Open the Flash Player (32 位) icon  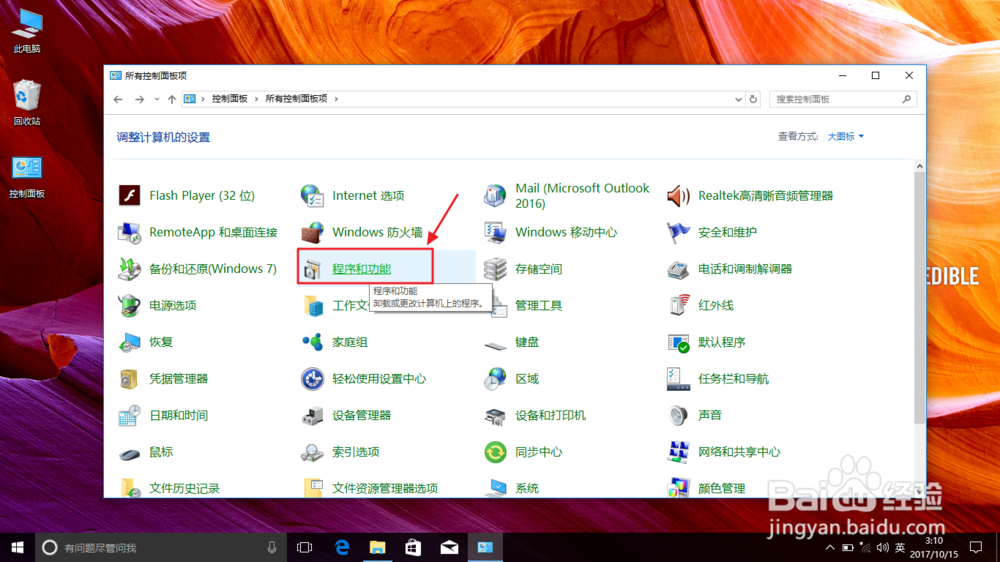[129, 195]
